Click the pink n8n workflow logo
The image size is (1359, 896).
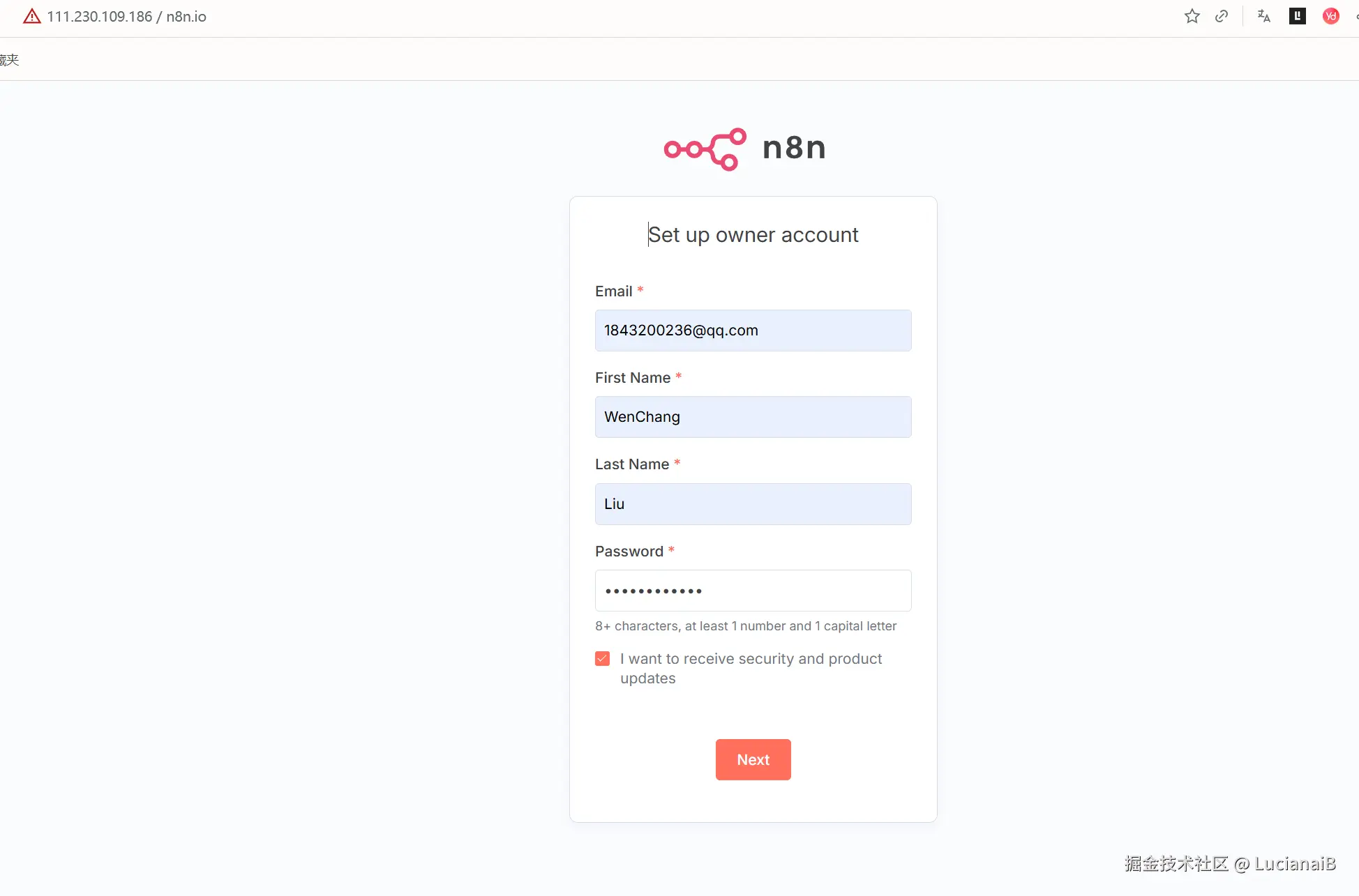705,149
